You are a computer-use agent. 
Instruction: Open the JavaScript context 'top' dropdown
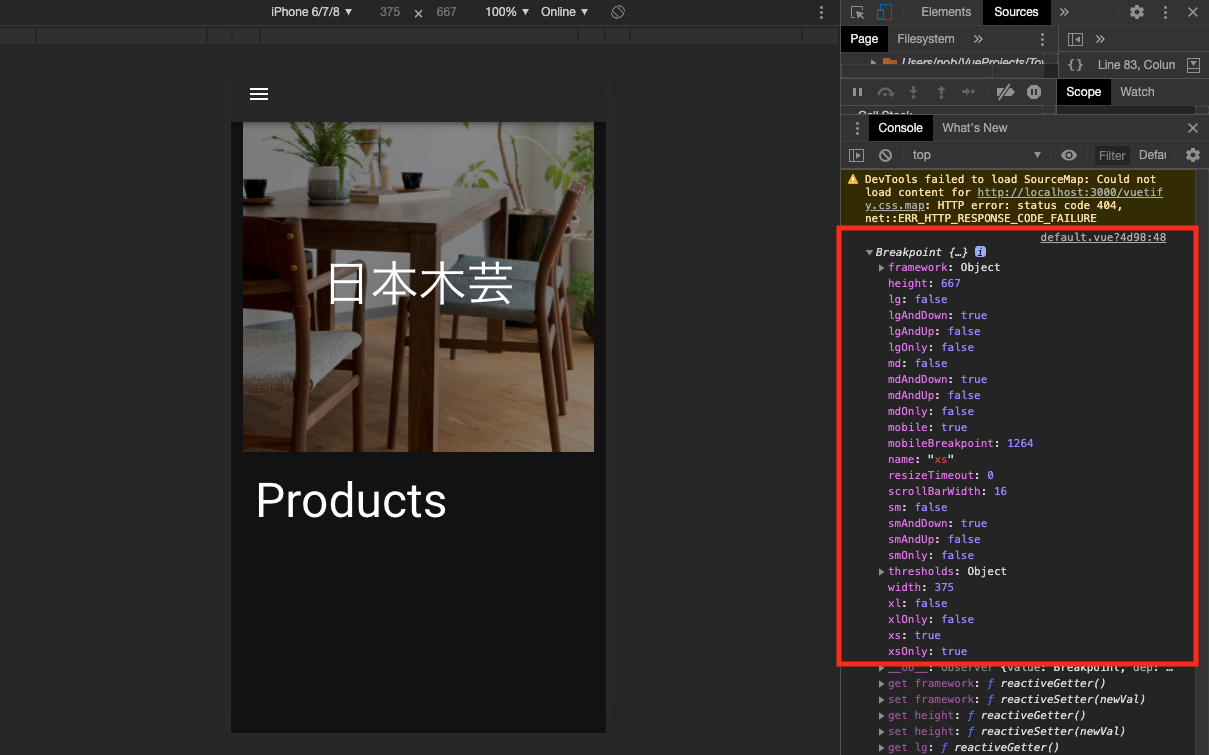[977, 155]
